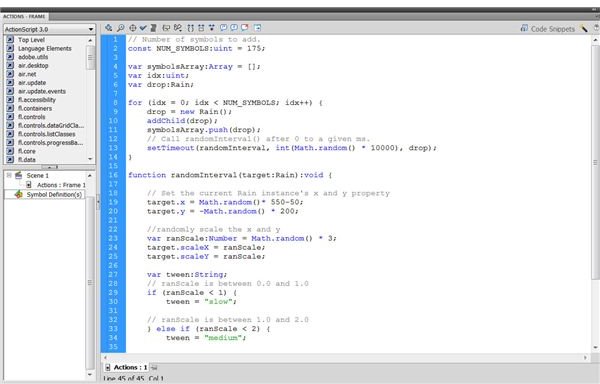The height and width of the screenshot is (384, 600).
Task: Open the fl.controls package entry
Action: tap(32, 117)
